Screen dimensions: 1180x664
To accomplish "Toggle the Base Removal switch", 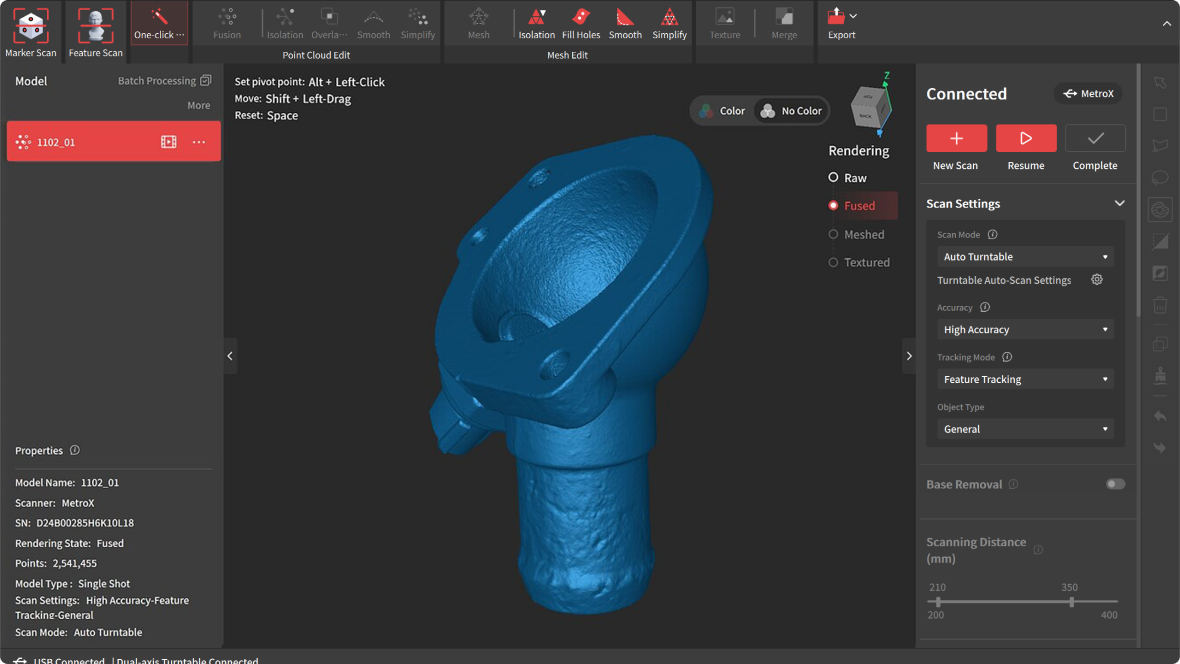I will coord(1115,484).
